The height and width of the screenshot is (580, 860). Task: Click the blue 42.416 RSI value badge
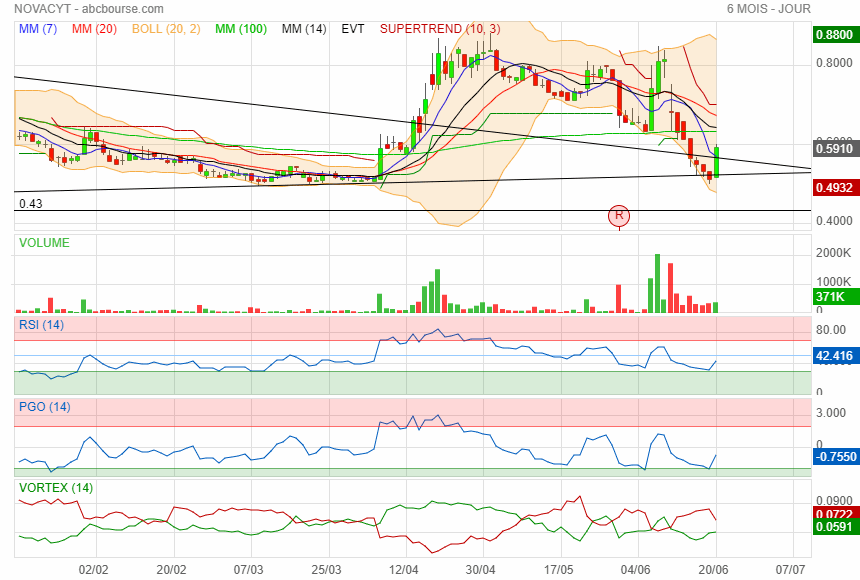(834, 356)
